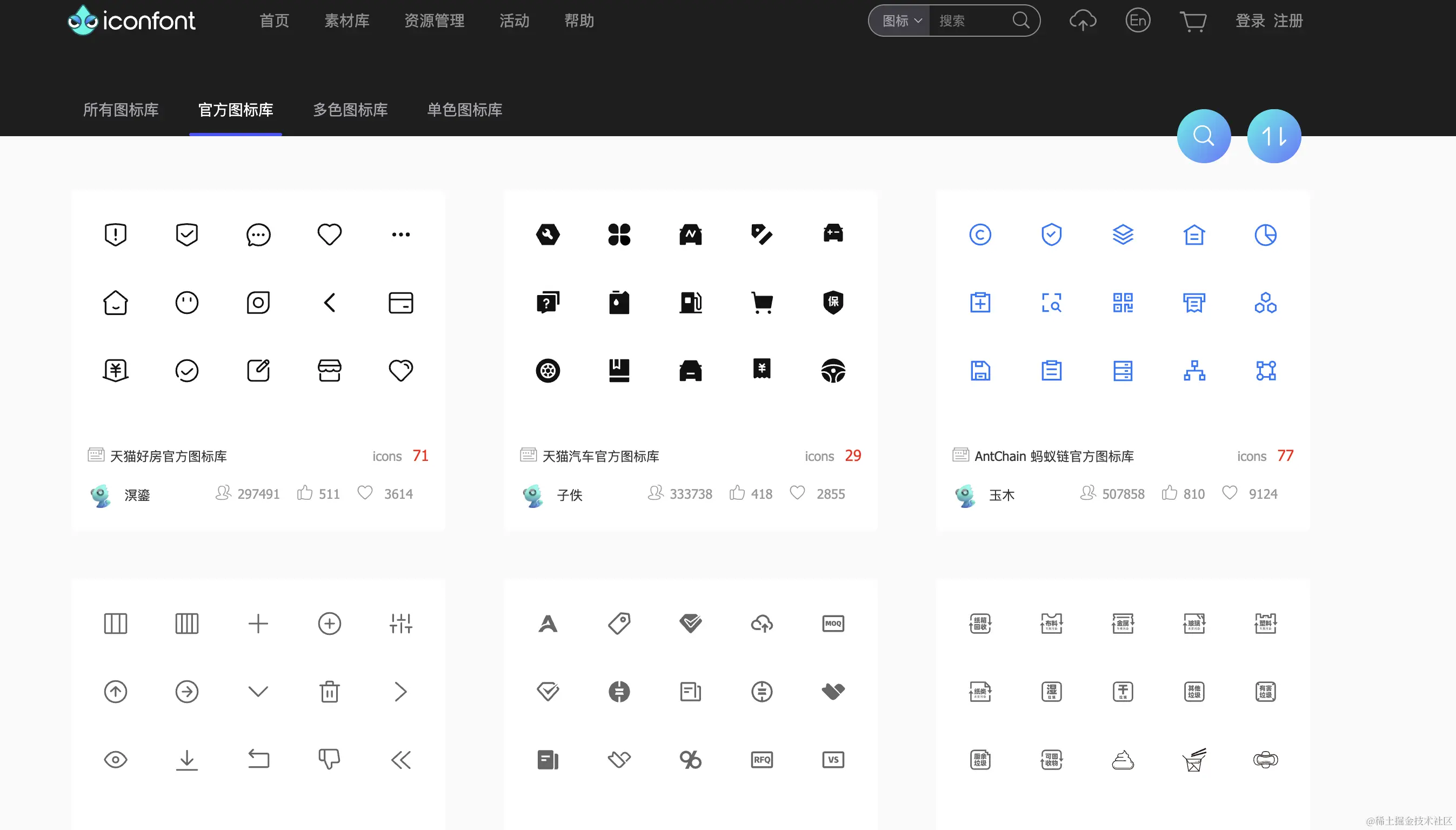Open the shopping cart in header
Screen dimensions: 1456x830
point(1193,21)
